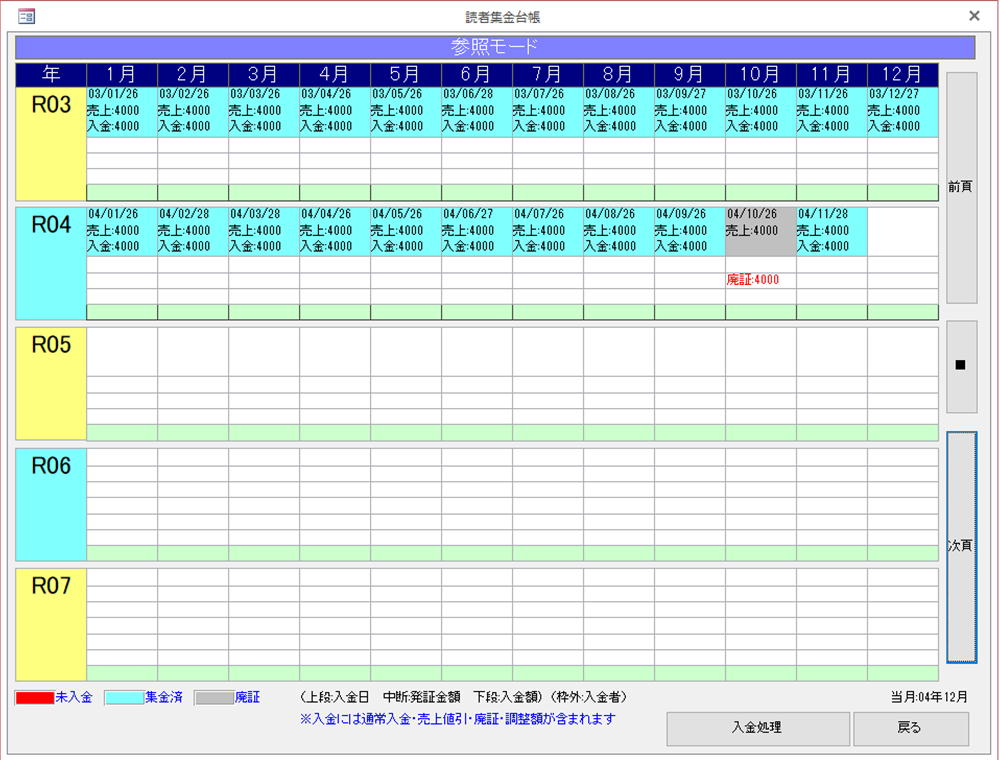Select the R03 year label
The image size is (1000, 760).
[51, 143]
